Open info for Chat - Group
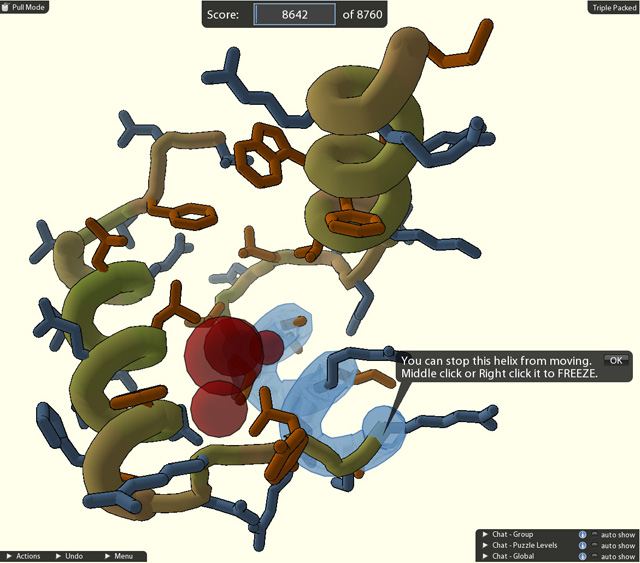The image size is (640, 563). (x=583, y=534)
